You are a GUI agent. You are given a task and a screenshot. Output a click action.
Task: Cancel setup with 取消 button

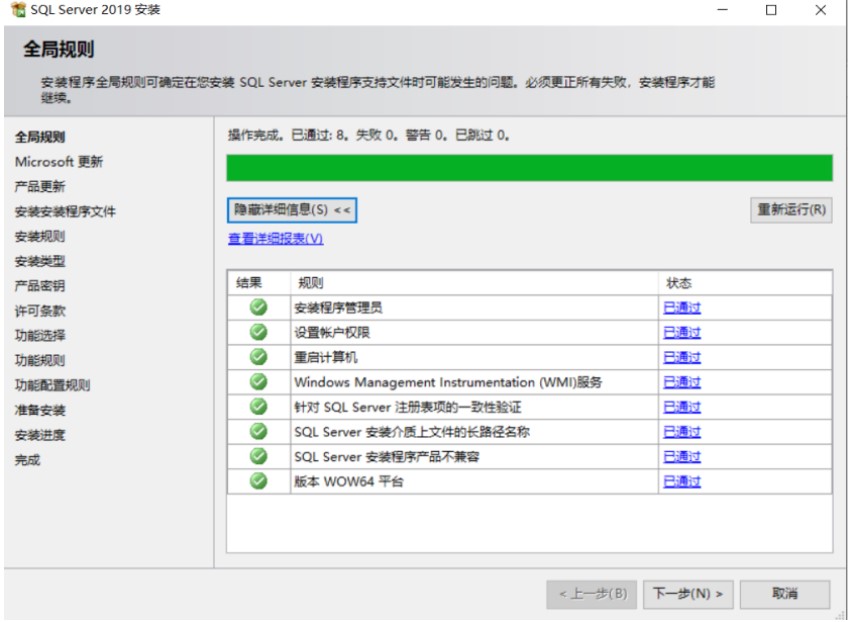785,594
